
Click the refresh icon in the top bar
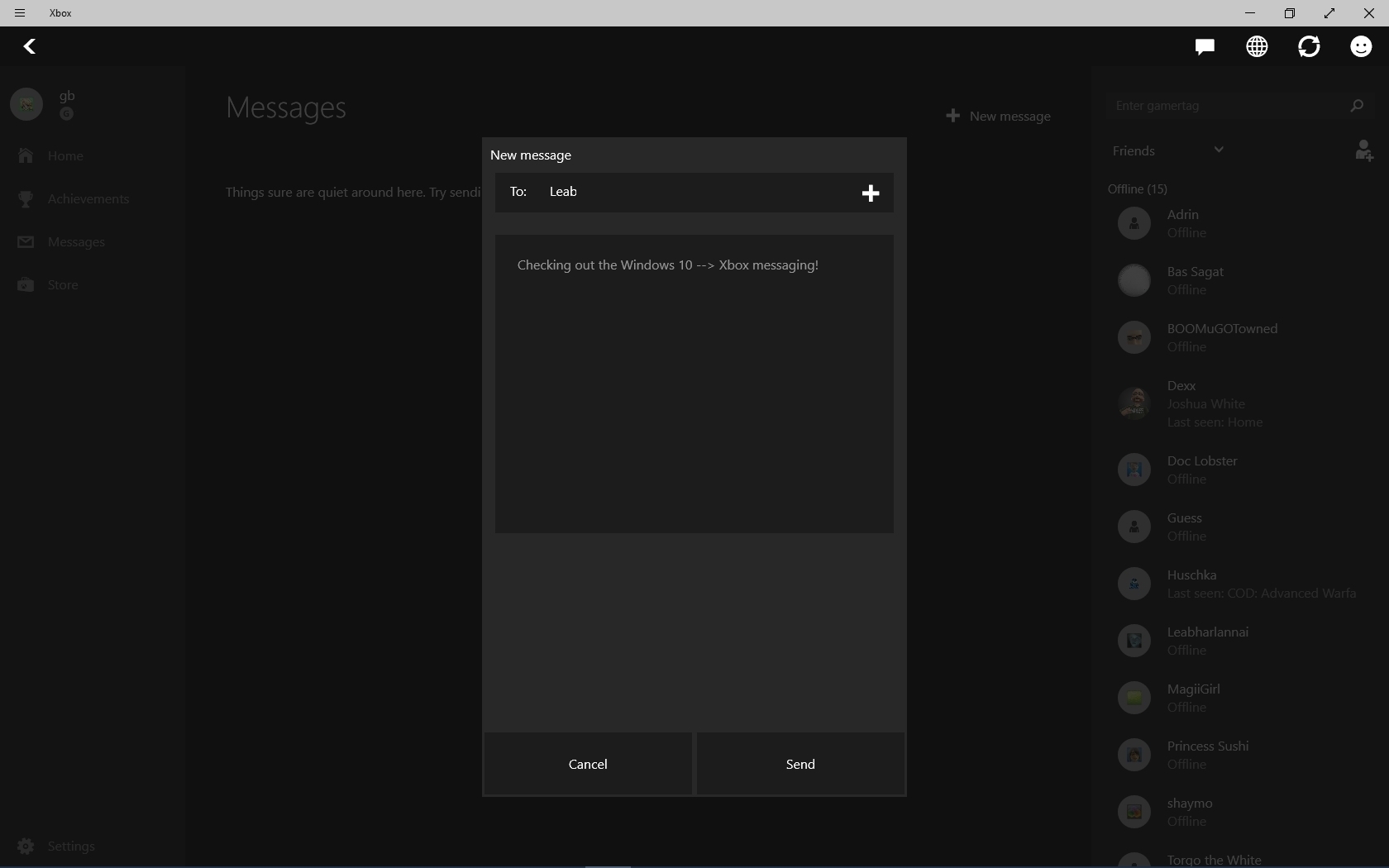[1309, 46]
